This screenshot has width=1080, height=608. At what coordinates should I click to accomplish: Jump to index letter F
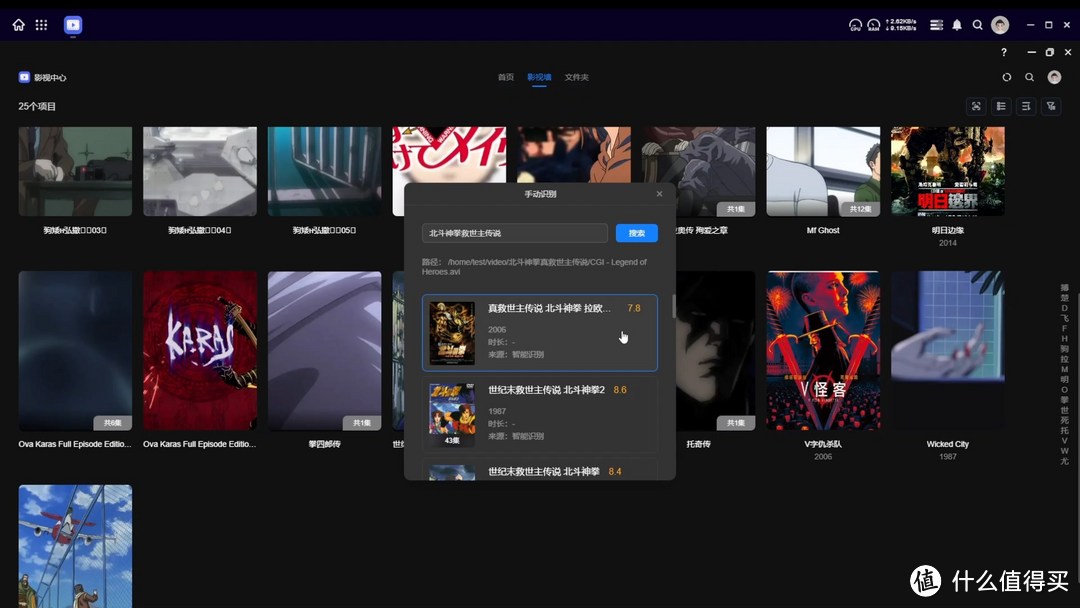point(1064,328)
